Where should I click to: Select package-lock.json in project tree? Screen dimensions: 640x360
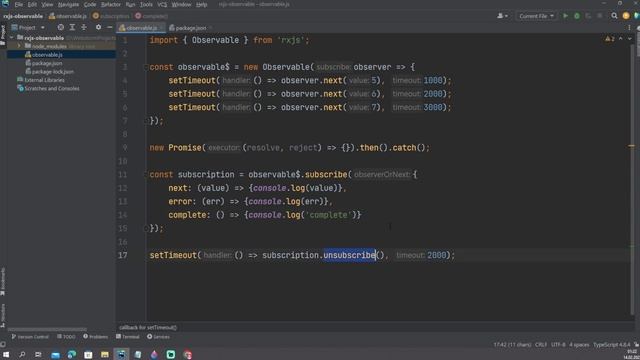pyautogui.click(x=53, y=71)
